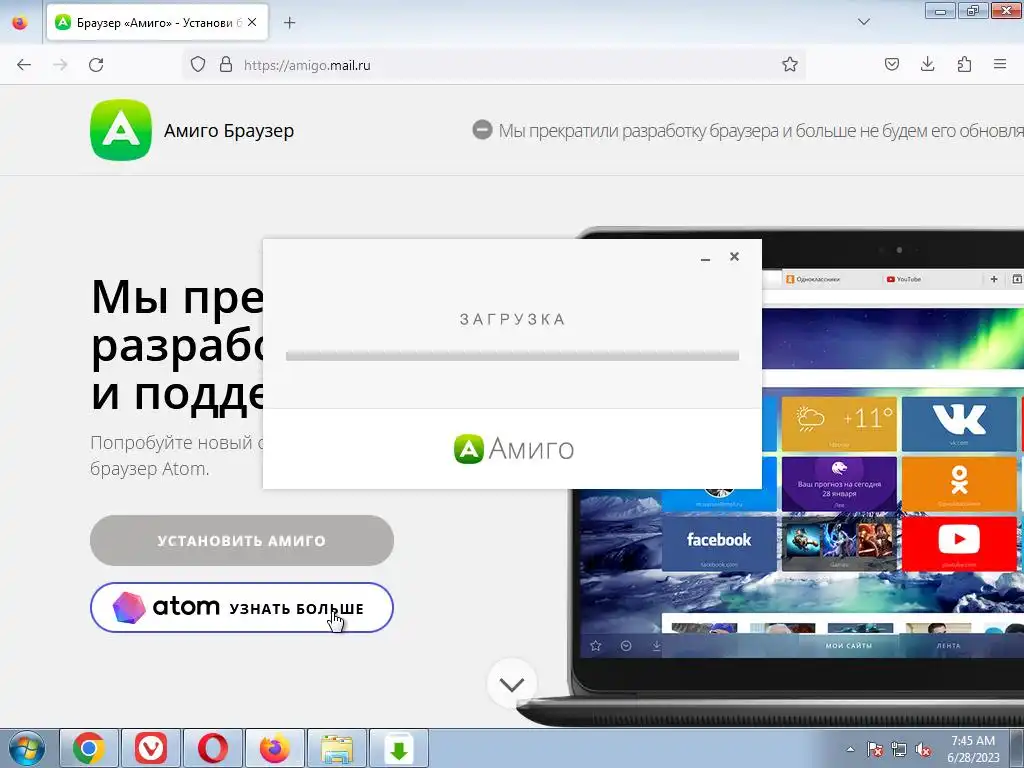Expand the list all tabs chevron

(863, 22)
